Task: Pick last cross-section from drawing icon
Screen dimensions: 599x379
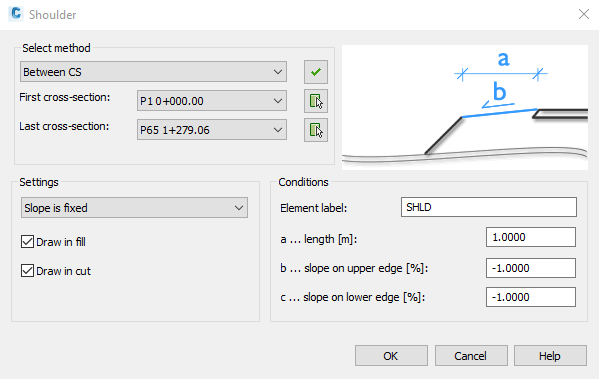Action: pos(316,130)
